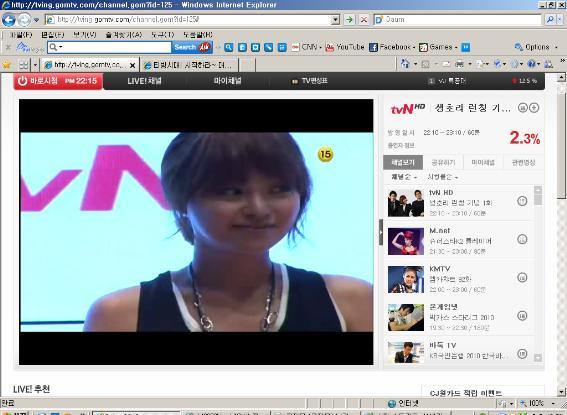
Task: Open the Games toolbar dropdown
Action: click(x=439, y=47)
